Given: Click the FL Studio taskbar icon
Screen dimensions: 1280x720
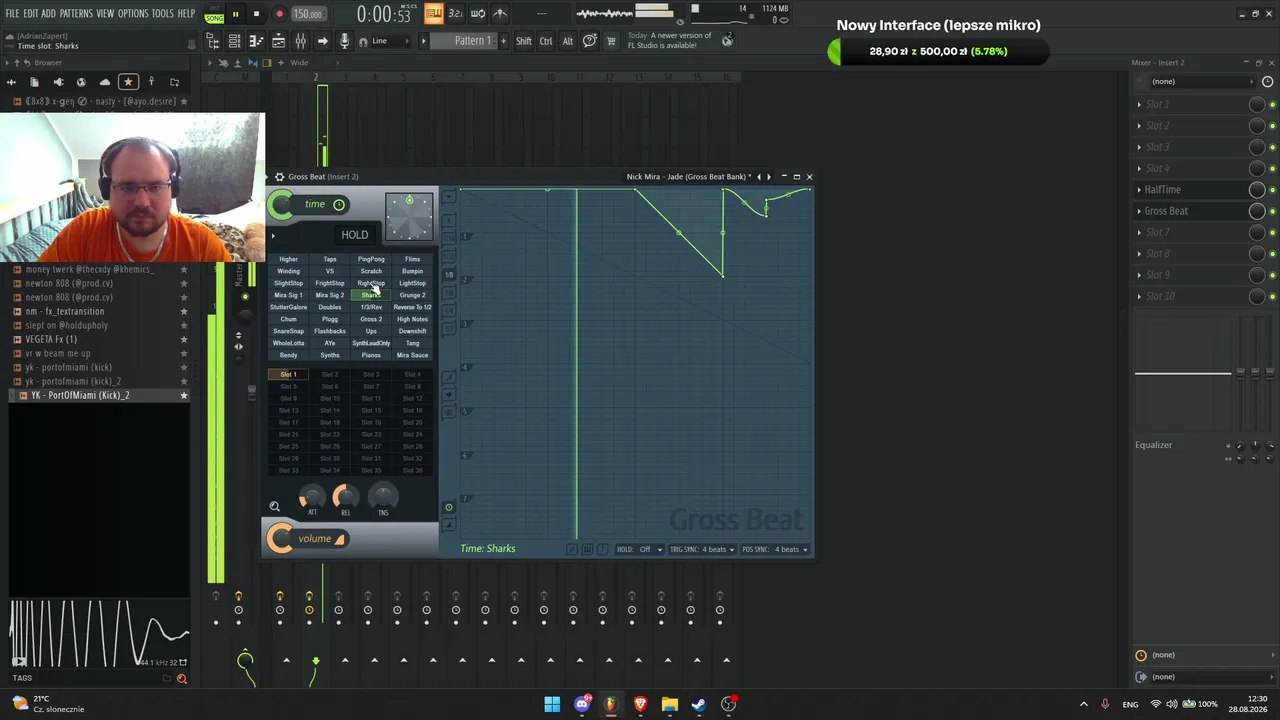Looking at the screenshot, I should point(611,704).
